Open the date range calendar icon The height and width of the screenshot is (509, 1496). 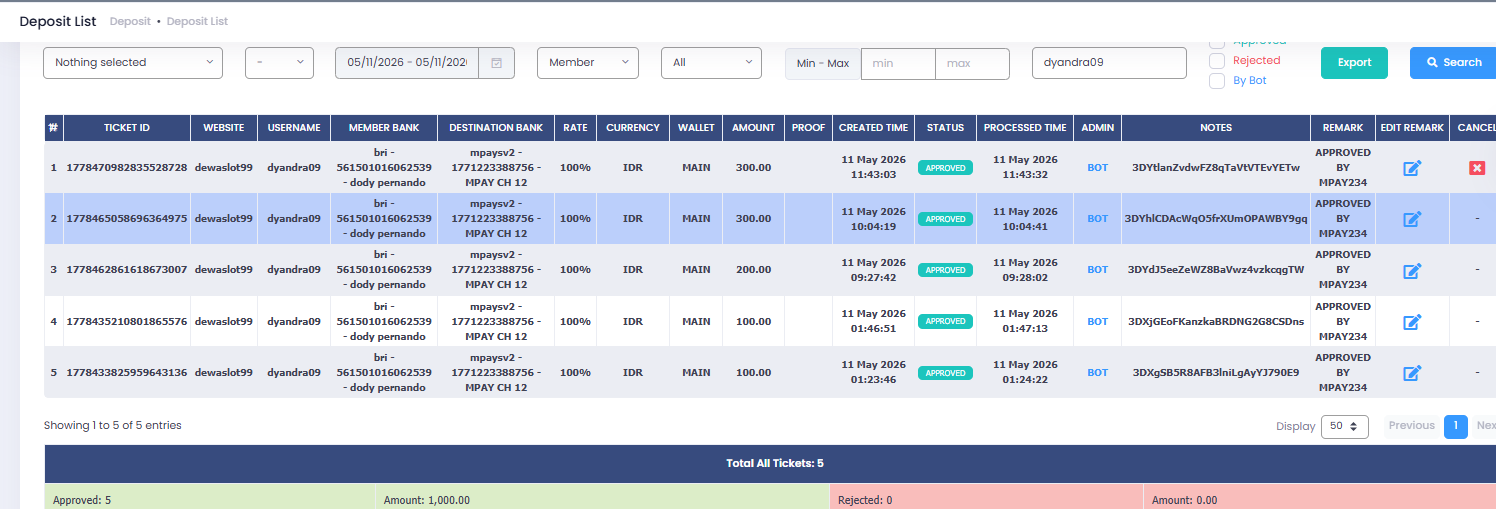496,63
